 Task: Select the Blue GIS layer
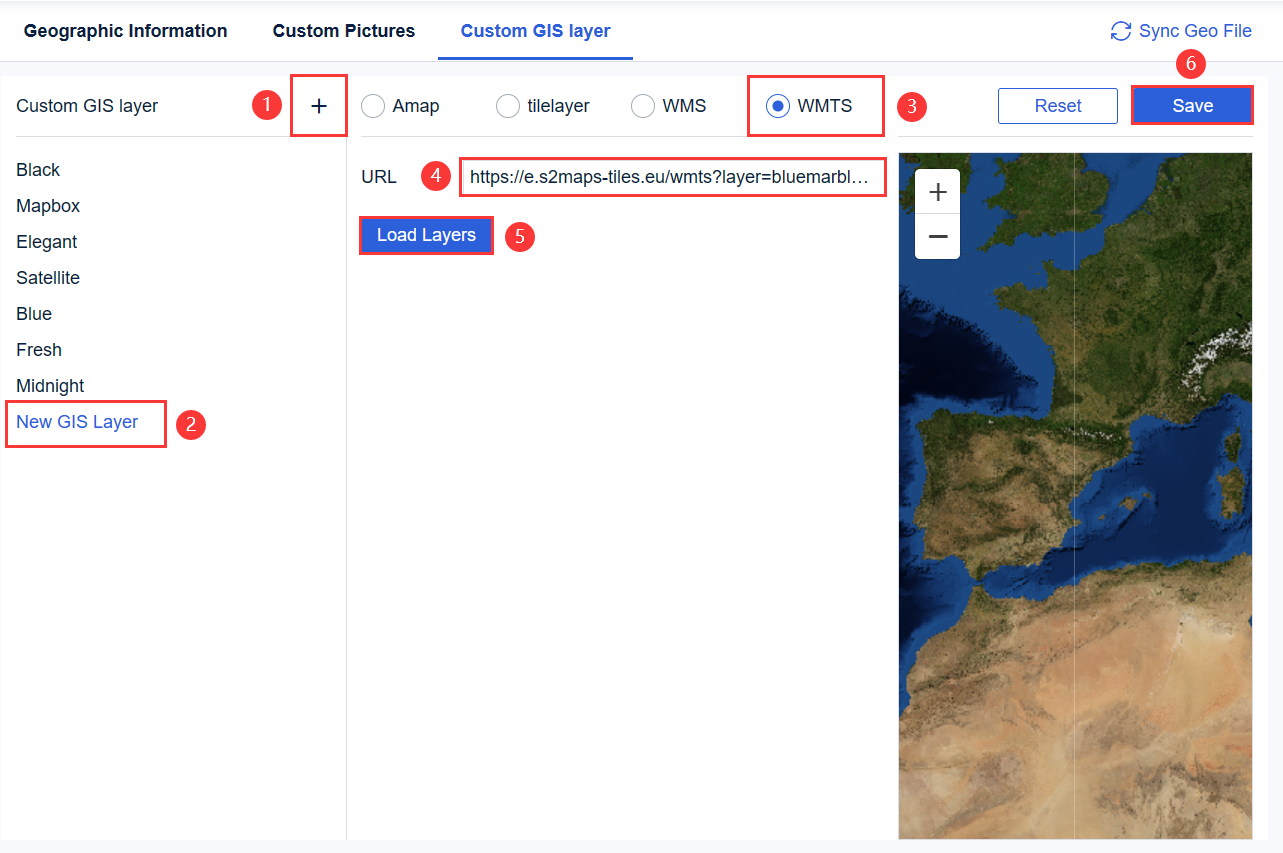(x=33, y=313)
